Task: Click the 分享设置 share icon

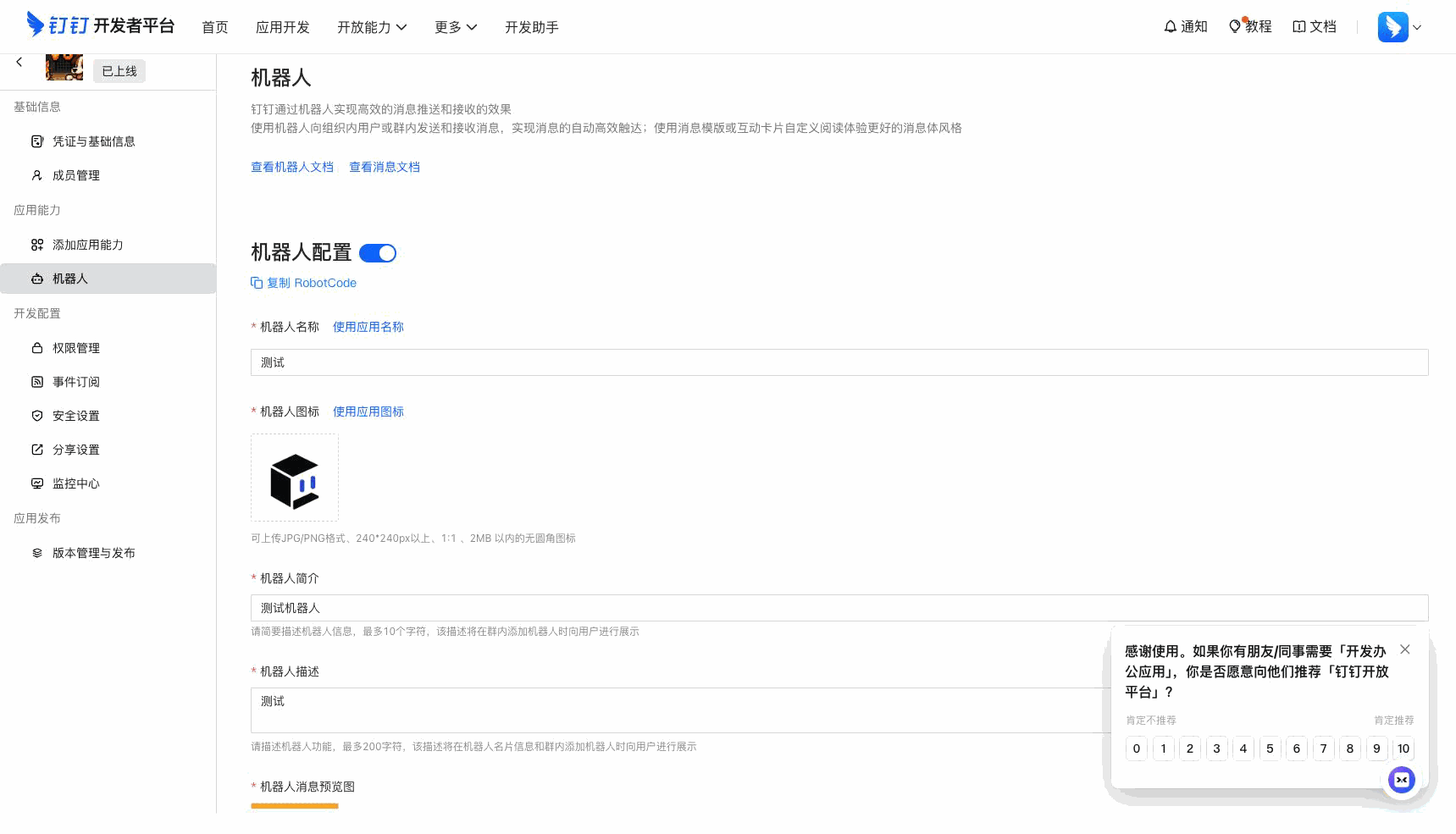Action: 37,450
